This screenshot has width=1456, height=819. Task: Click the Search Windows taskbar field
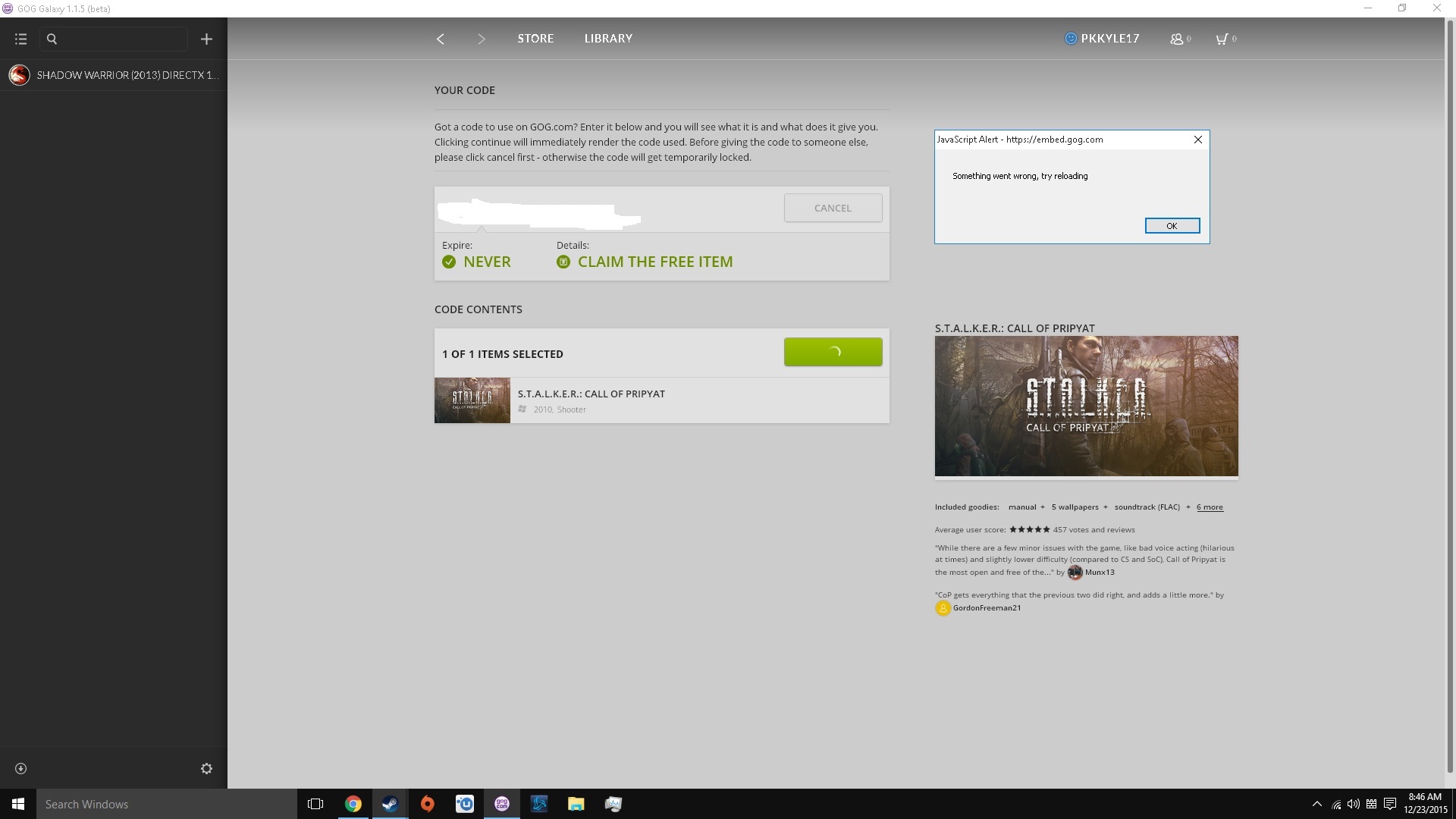[167, 804]
